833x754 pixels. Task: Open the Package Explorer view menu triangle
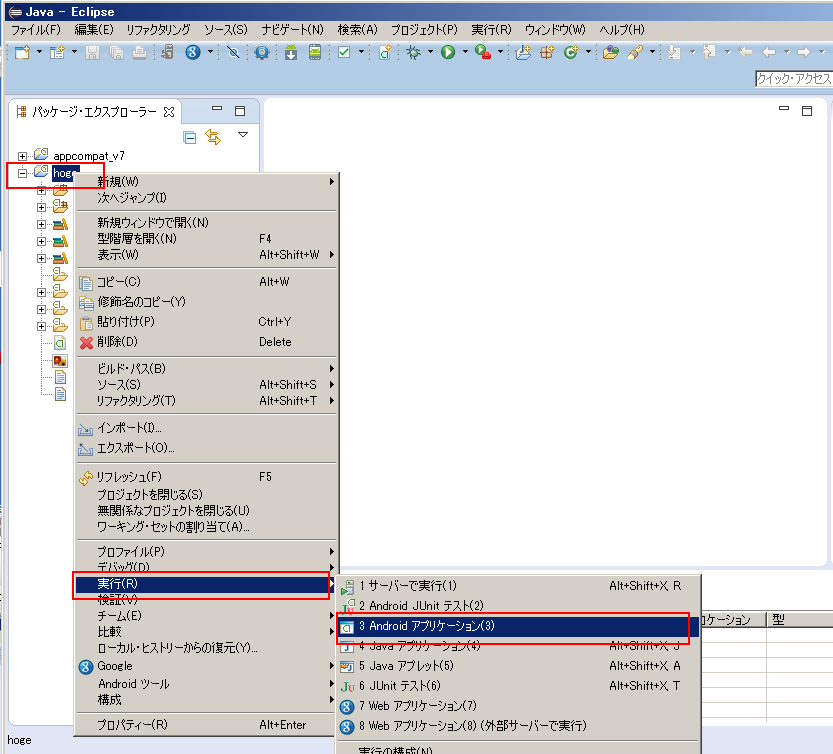(243, 135)
